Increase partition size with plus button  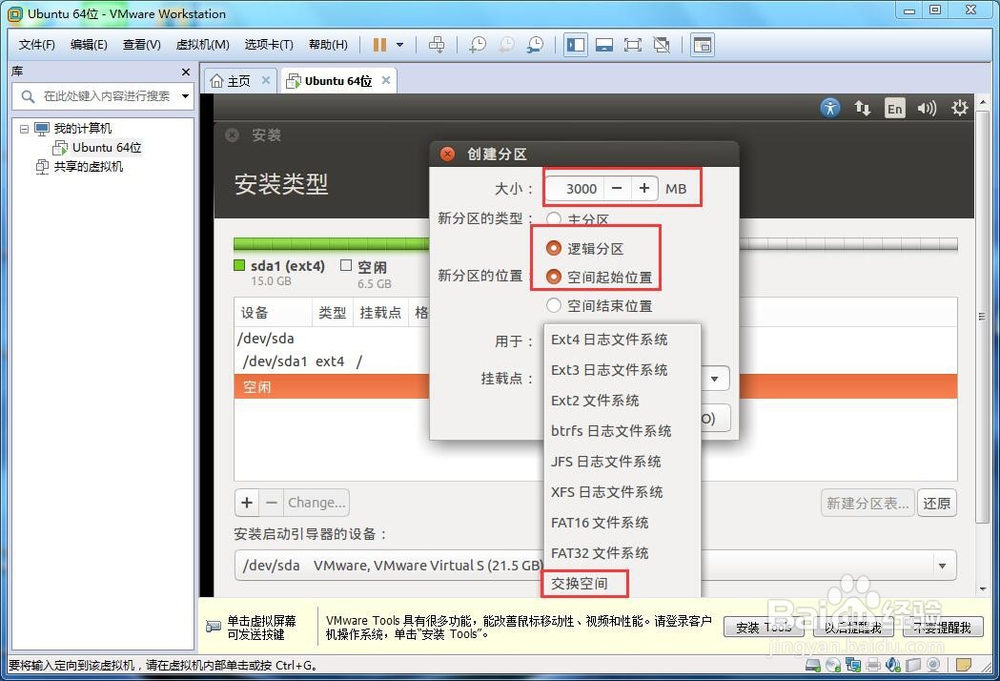644,189
